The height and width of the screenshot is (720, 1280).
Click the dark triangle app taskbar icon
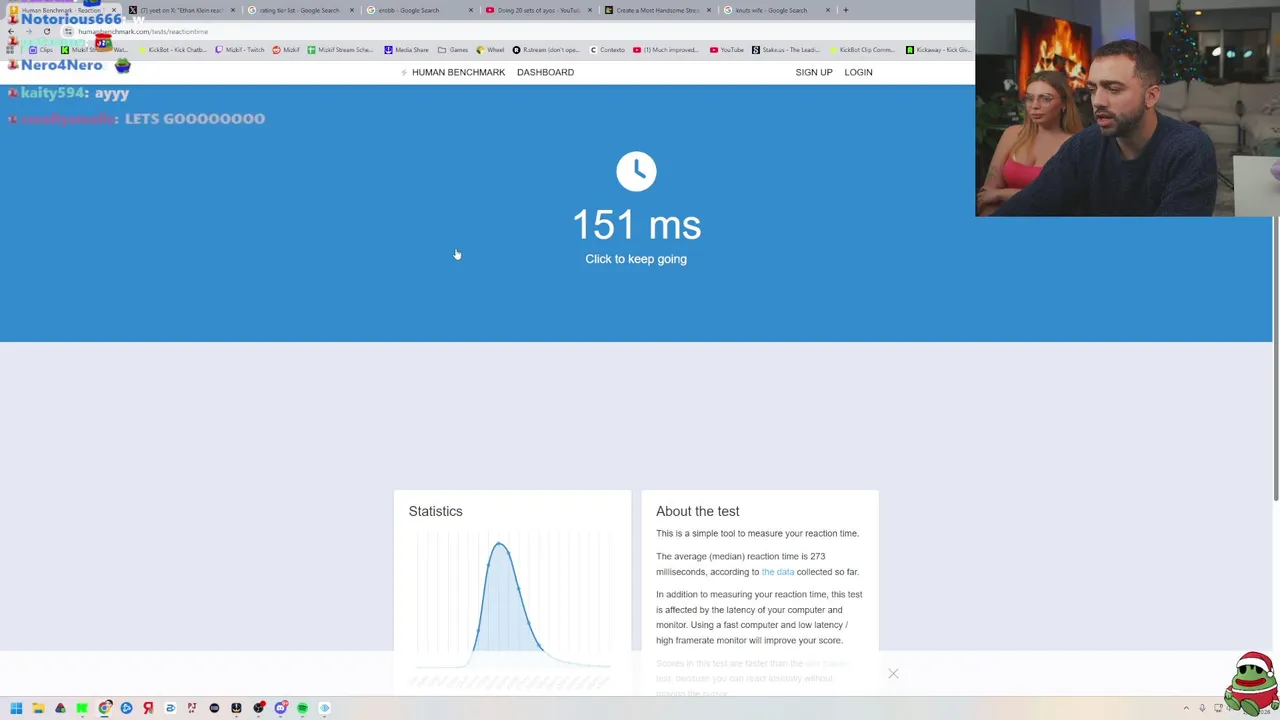tap(60, 708)
